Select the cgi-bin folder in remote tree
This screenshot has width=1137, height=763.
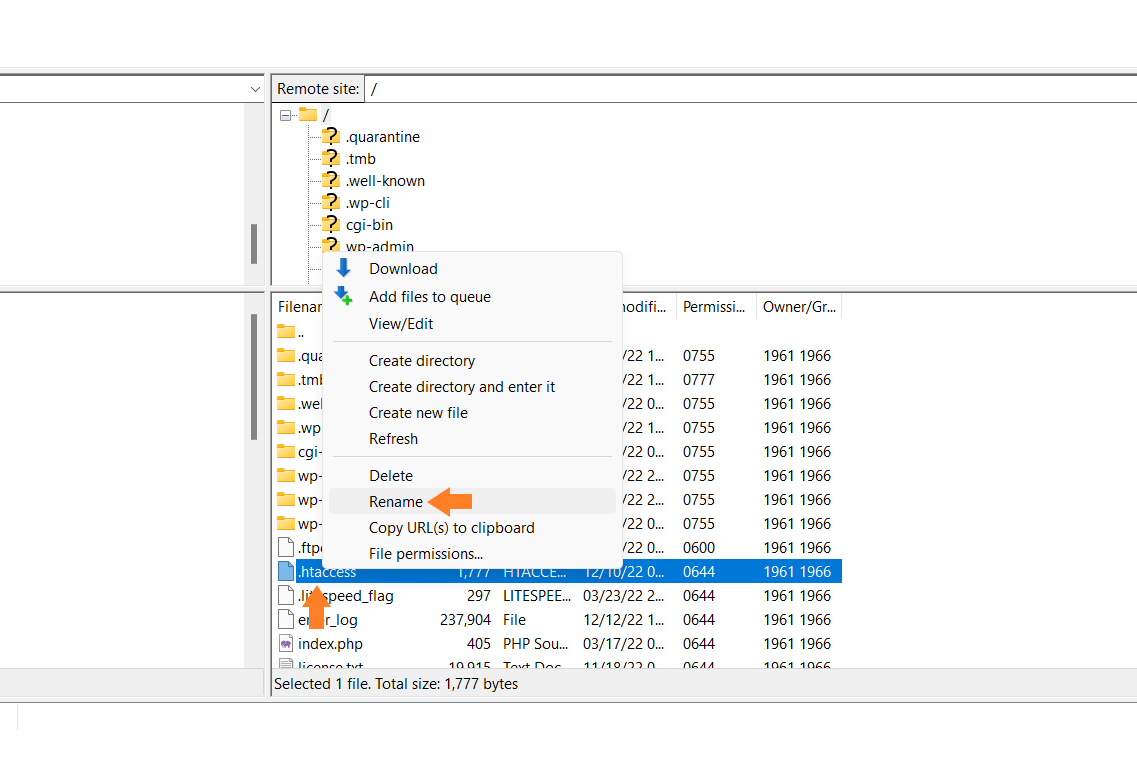[369, 225]
